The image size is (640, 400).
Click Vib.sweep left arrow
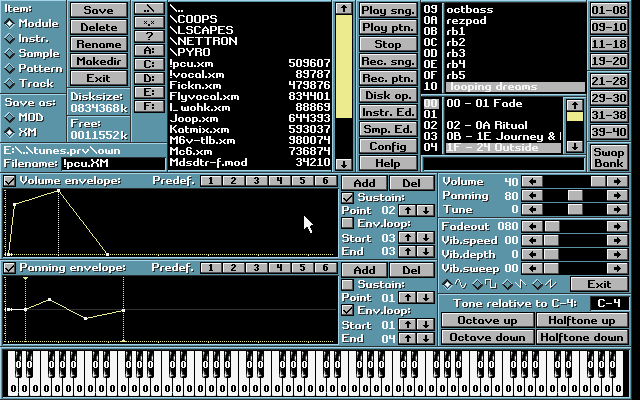point(532,268)
